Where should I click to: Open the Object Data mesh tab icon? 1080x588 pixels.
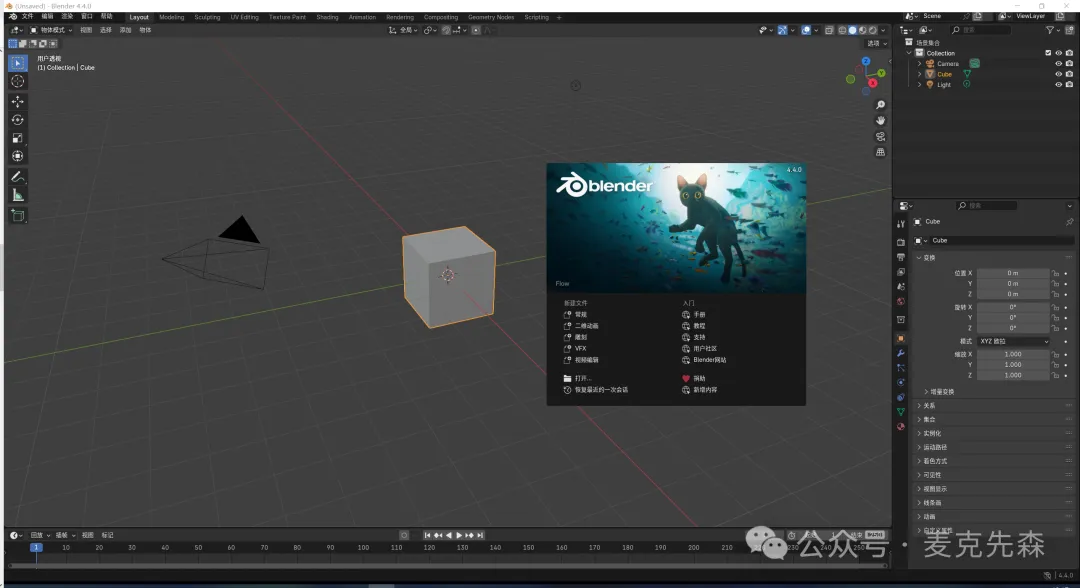pyautogui.click(x=901, y=412)
